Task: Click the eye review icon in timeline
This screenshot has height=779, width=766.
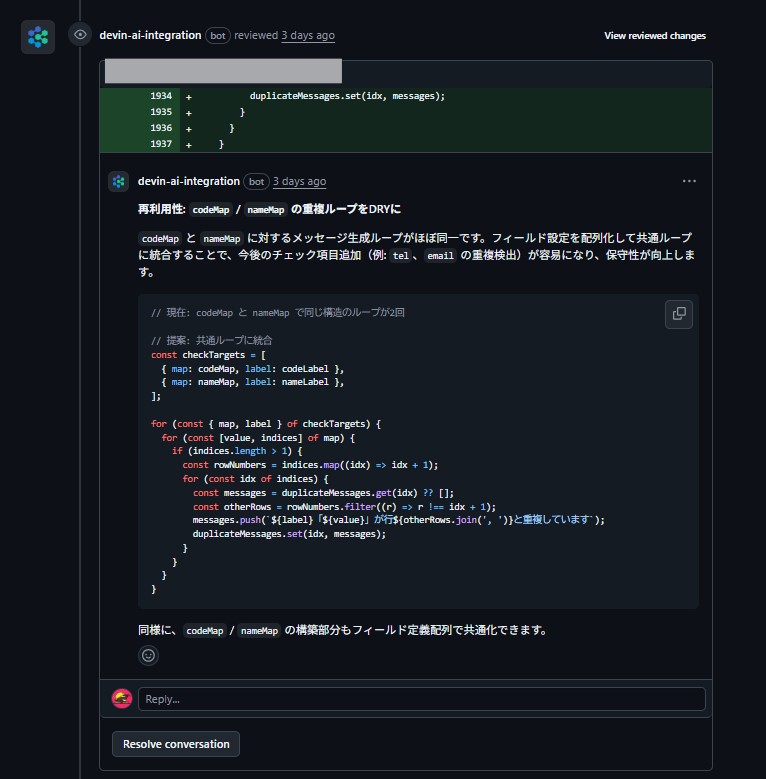Action: coord(80,35)
